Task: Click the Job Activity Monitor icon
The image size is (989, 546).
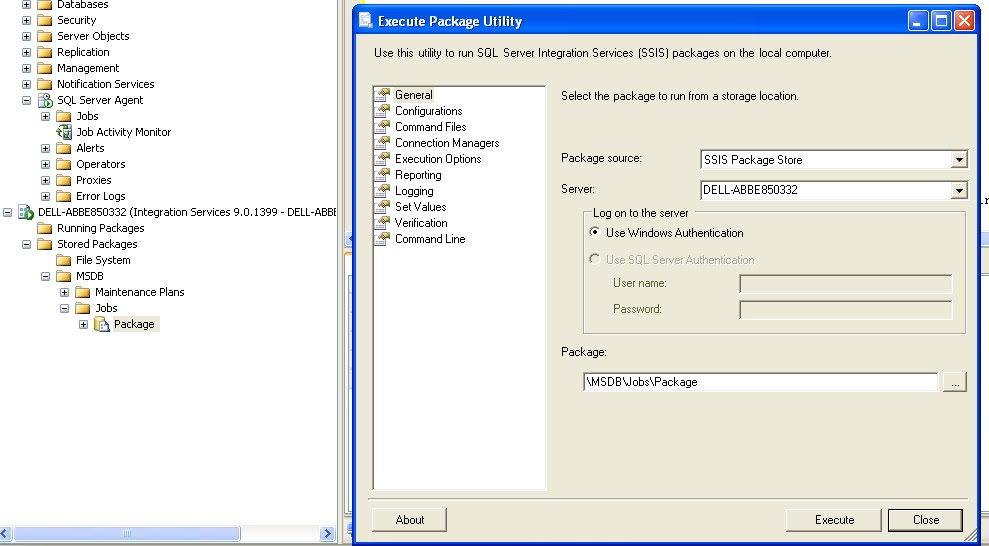Action: click(x=64, y=132)
